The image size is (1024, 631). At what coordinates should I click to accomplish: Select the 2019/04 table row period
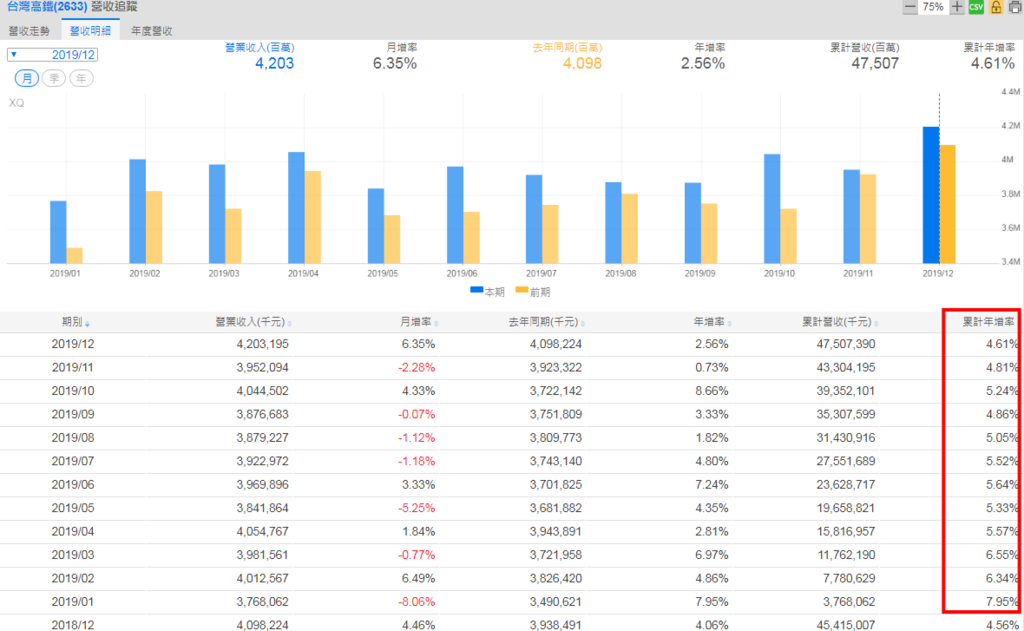point(72,531)
